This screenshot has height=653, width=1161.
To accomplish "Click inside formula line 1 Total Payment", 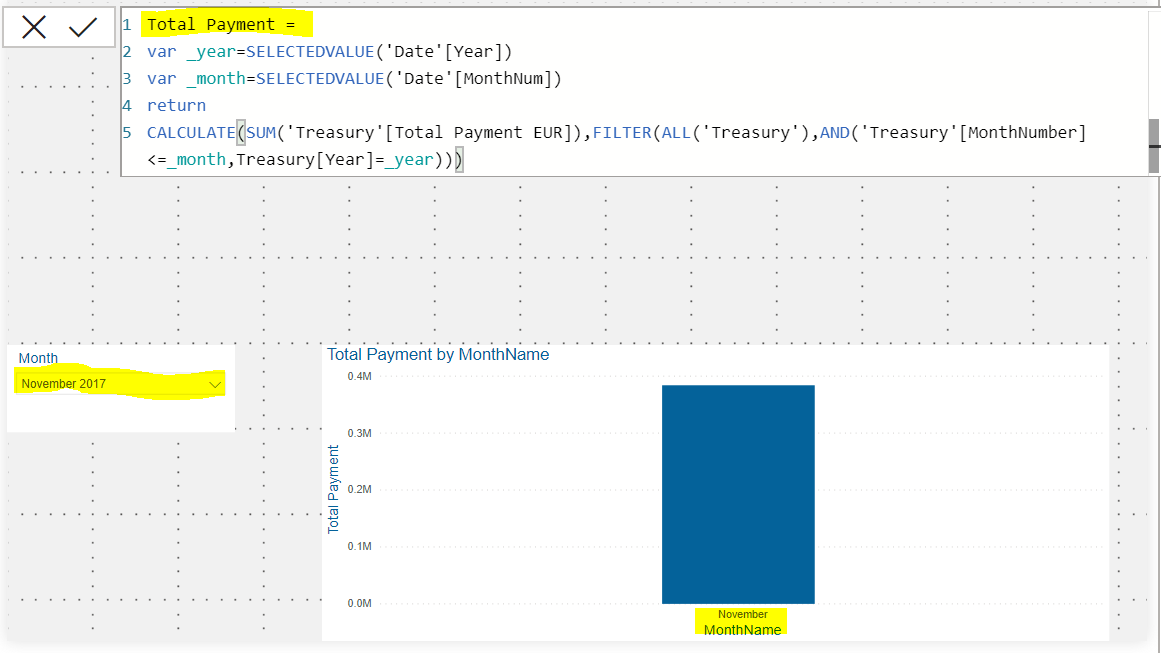I will [x=221, y=24].
